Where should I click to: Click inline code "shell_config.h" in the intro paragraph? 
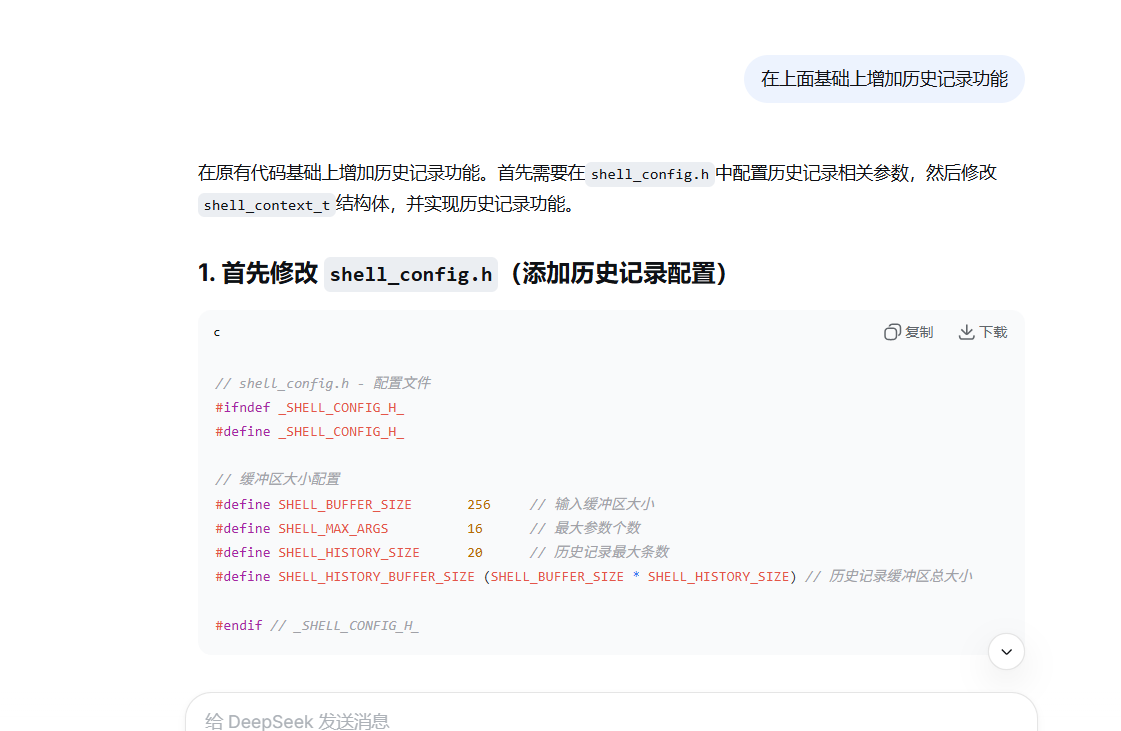click(650, 174)
